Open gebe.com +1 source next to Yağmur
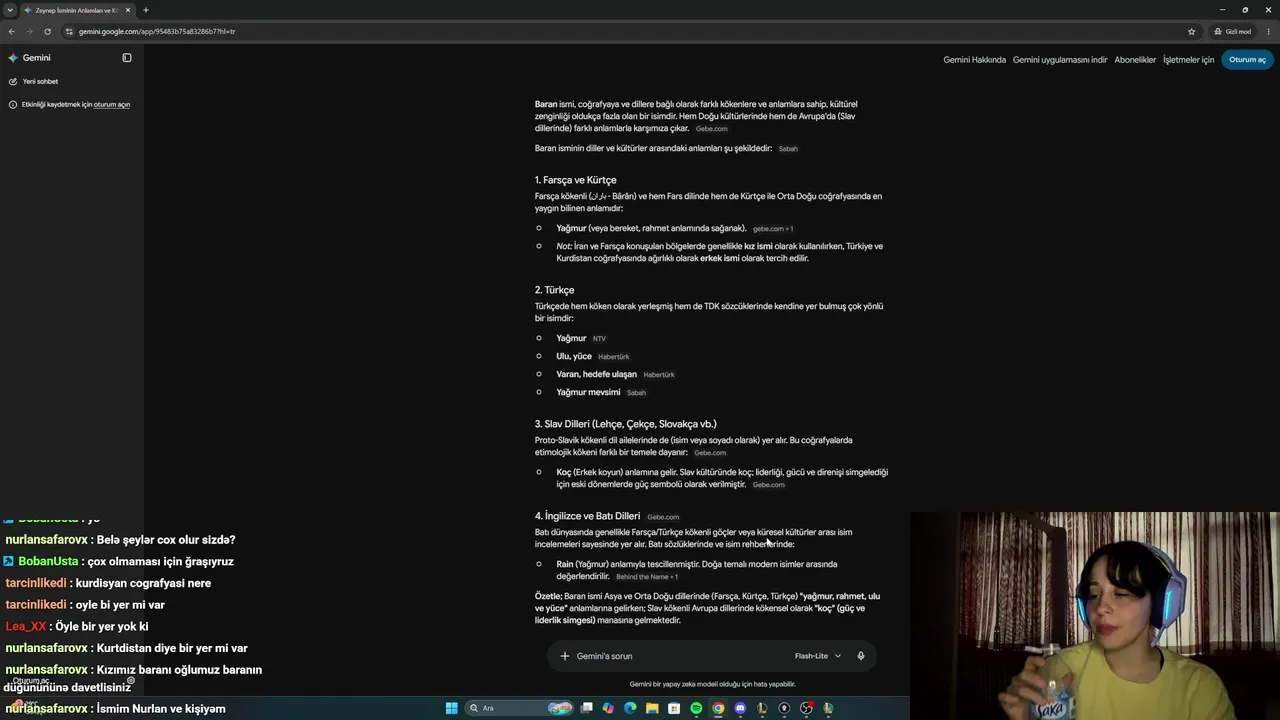The image size is (1280, 720). 773,229
